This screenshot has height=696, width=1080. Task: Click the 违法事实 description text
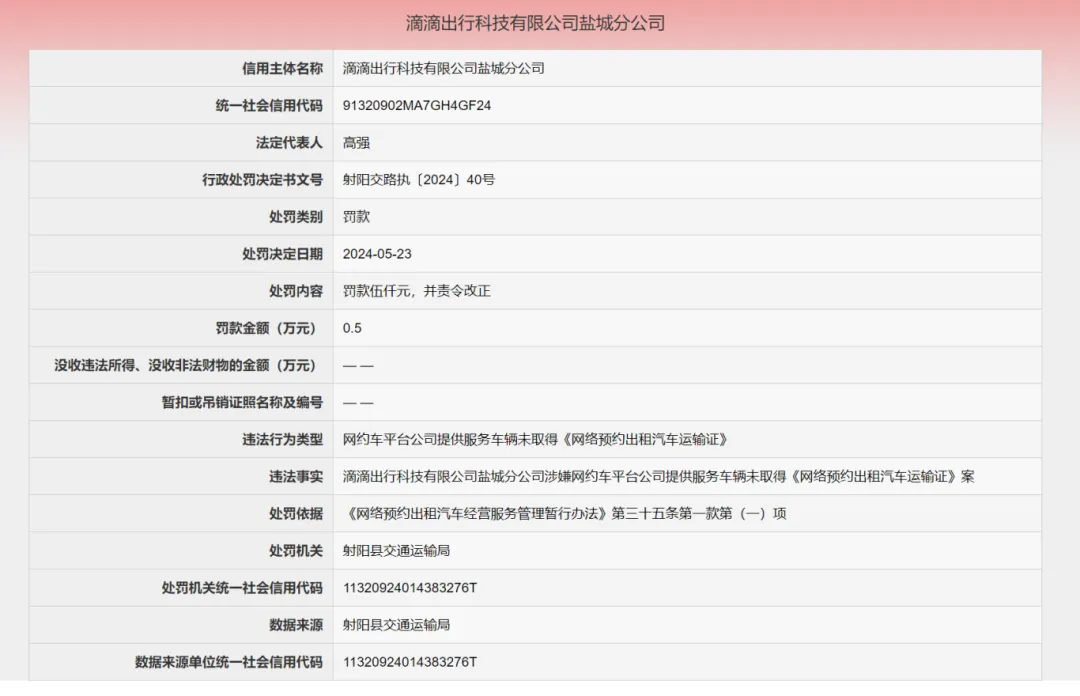click(658, 477)
